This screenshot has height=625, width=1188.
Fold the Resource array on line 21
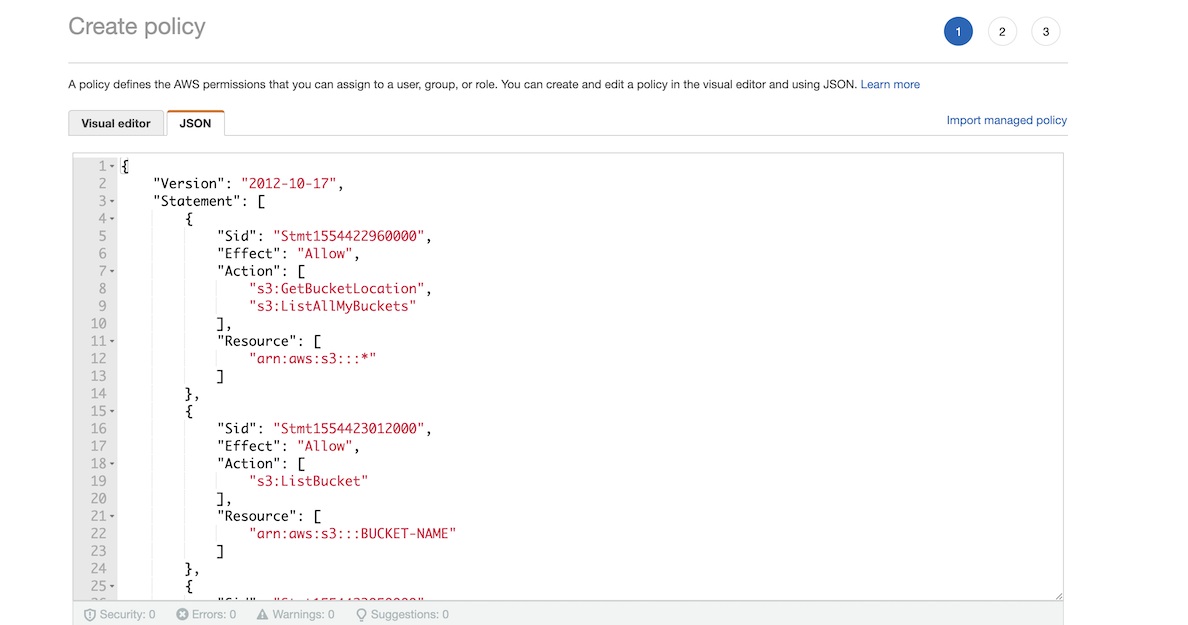112,516
